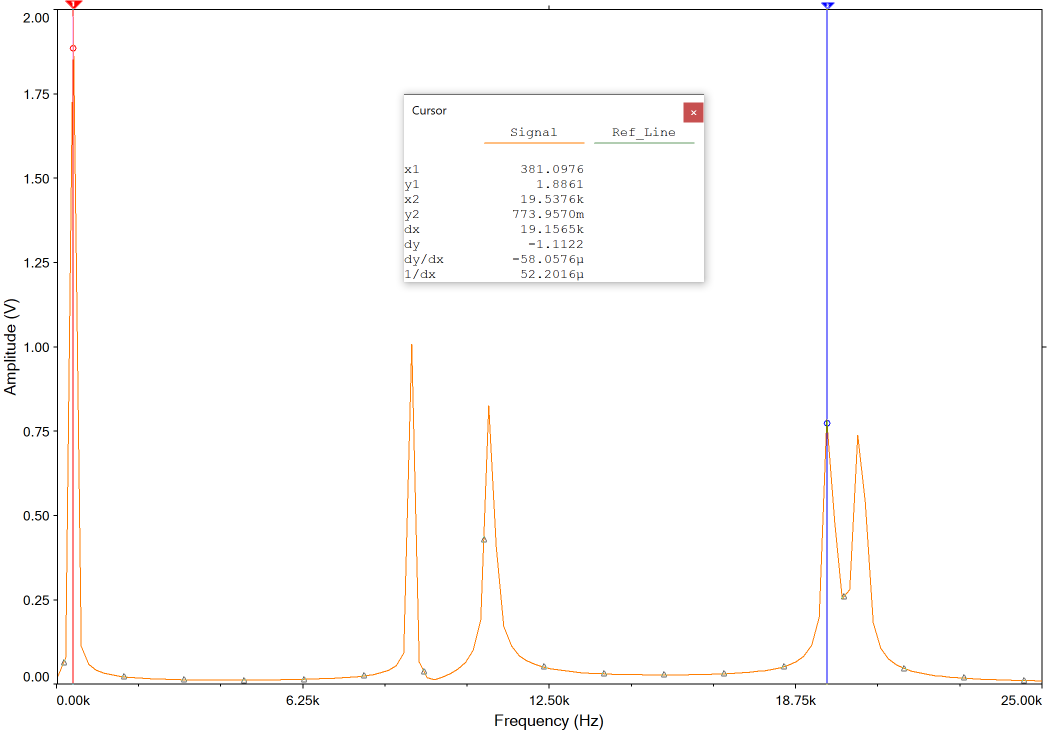
Task: Click the dy/dx readout value
Action: point(547,259)
